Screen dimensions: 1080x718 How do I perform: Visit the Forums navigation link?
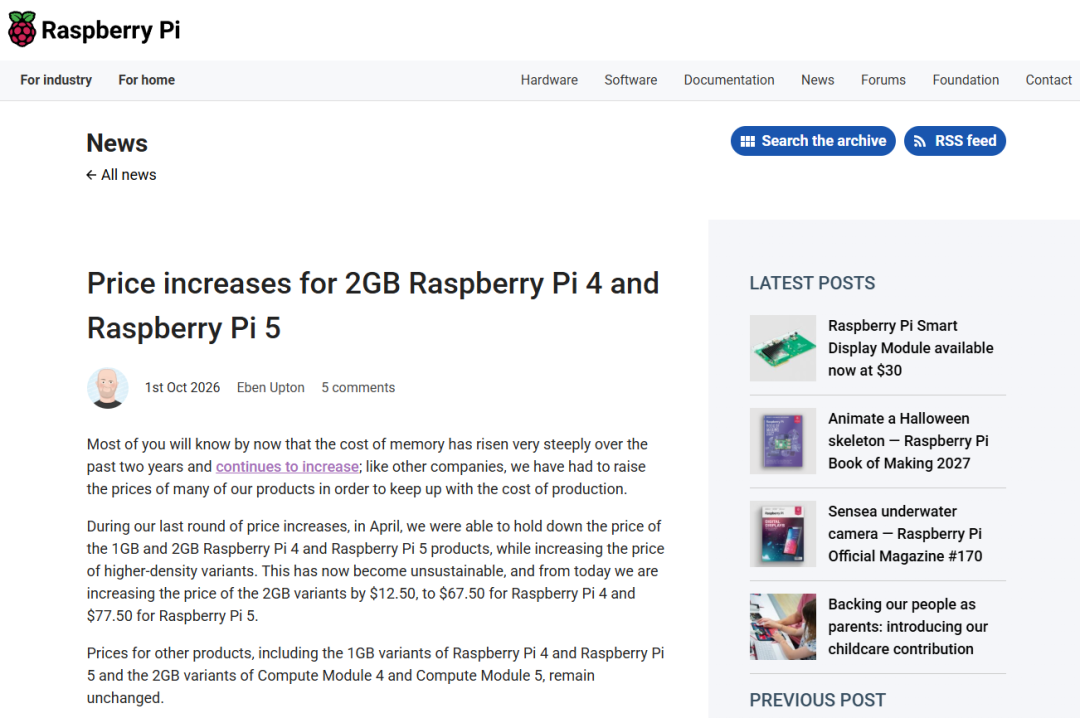(883, 80)
